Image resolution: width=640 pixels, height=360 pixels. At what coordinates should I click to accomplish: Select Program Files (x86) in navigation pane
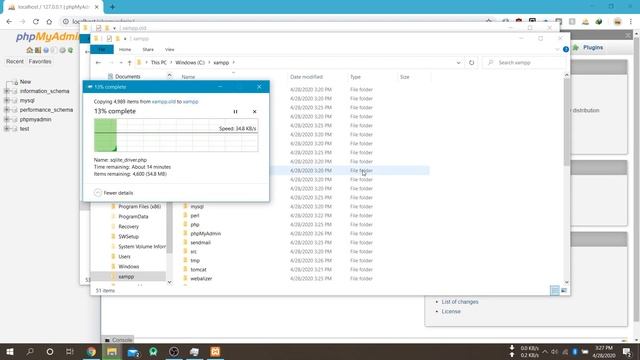click(x=139, y=207)
